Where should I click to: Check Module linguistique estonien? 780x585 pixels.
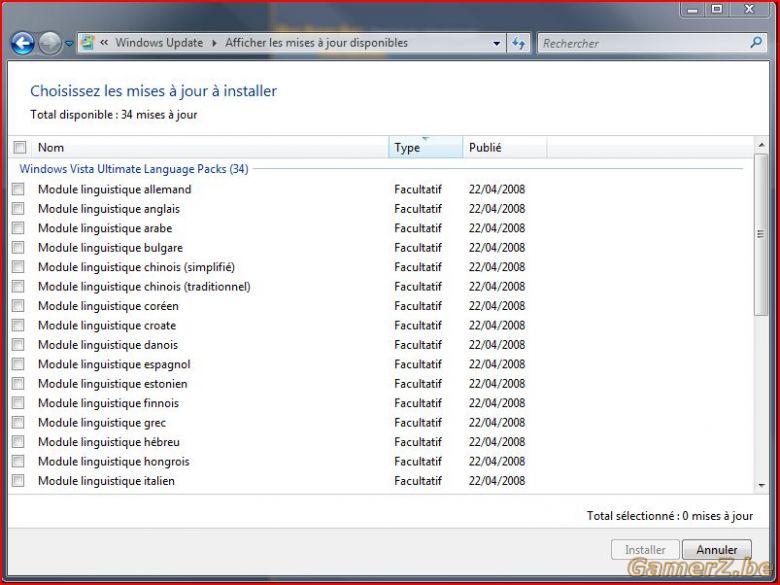[x=18, y=384]
